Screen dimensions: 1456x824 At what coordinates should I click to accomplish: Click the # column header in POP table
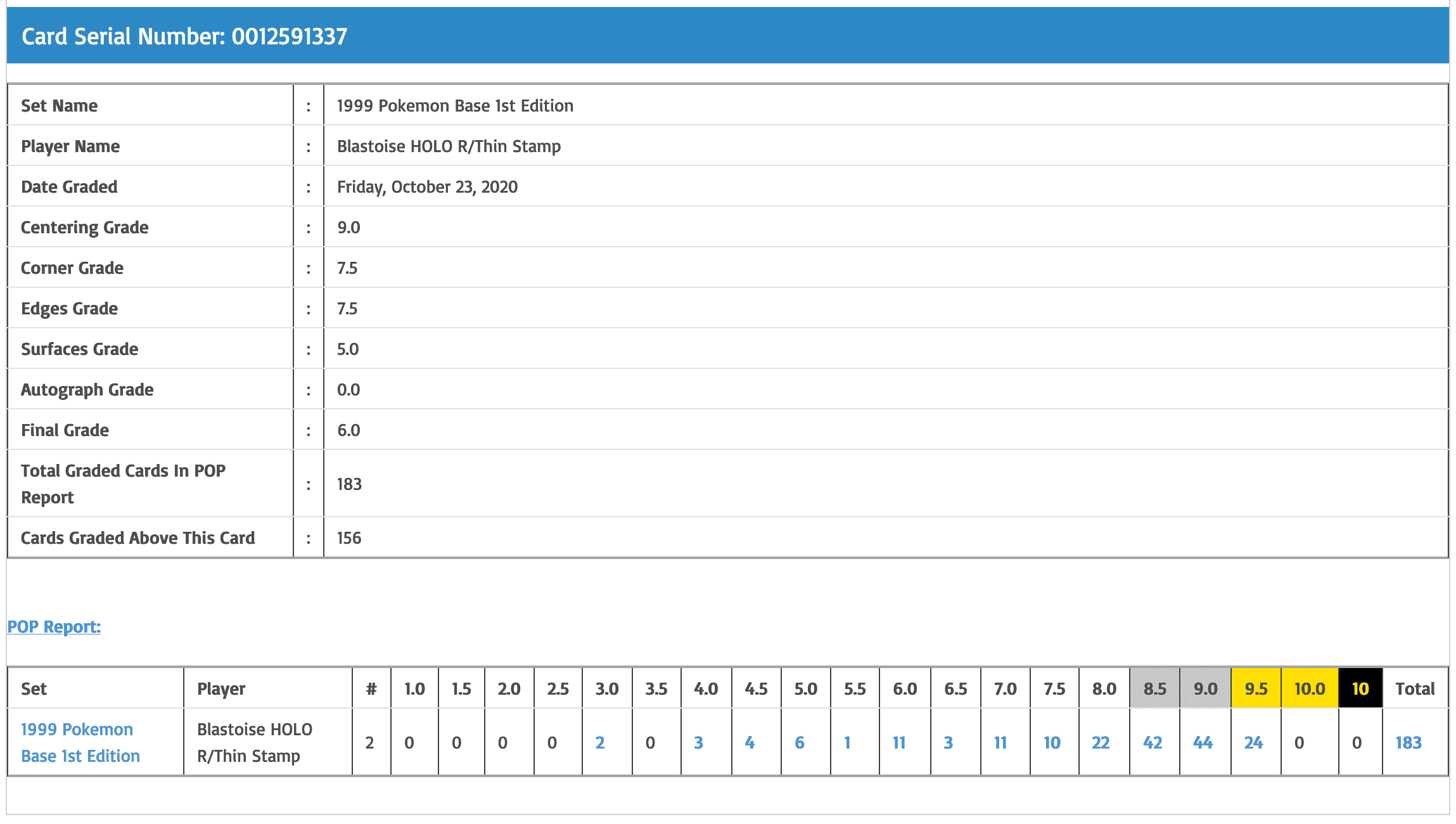click(371, 688)
